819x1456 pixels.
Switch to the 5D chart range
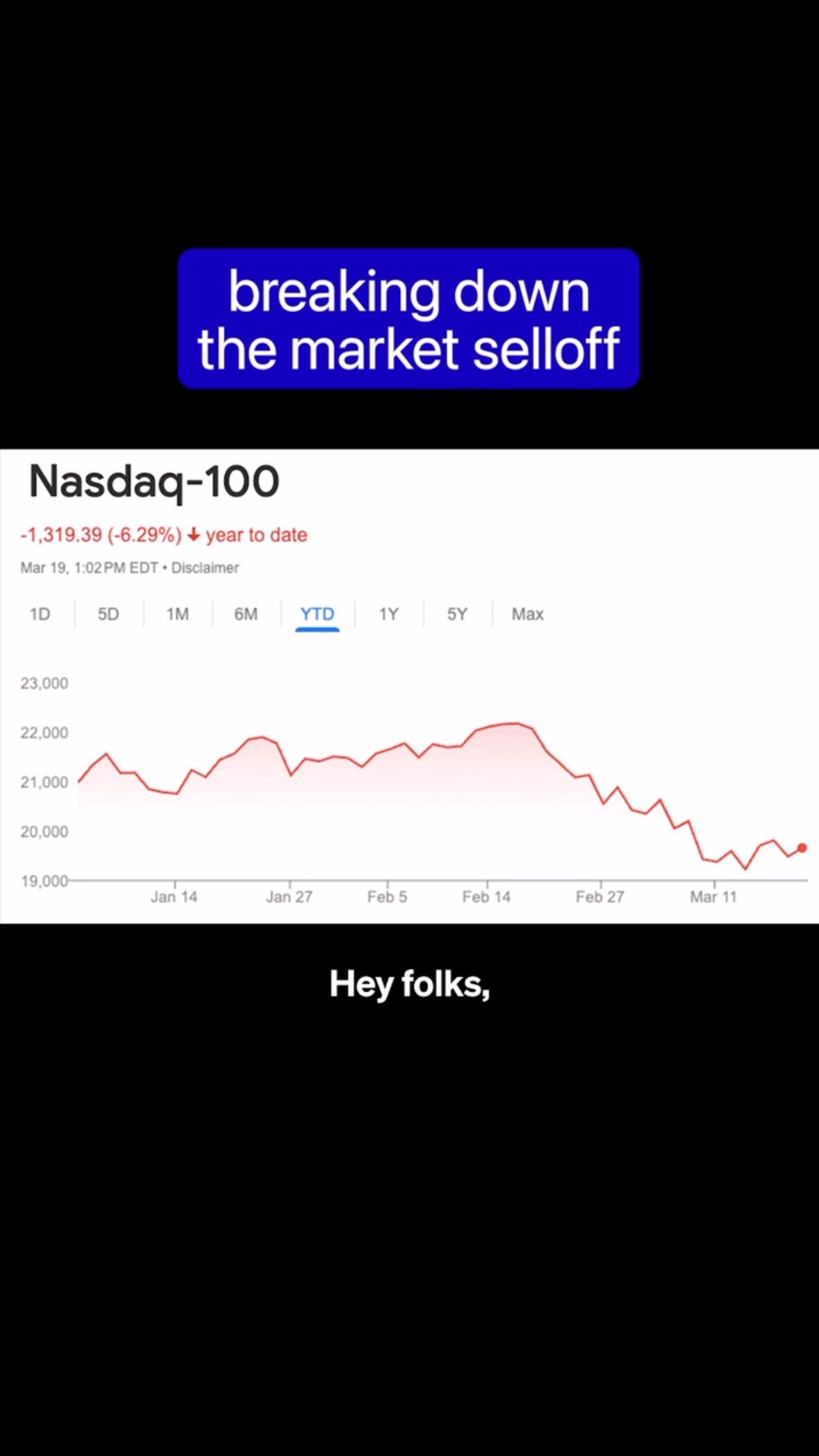click(x=108, y=614)
